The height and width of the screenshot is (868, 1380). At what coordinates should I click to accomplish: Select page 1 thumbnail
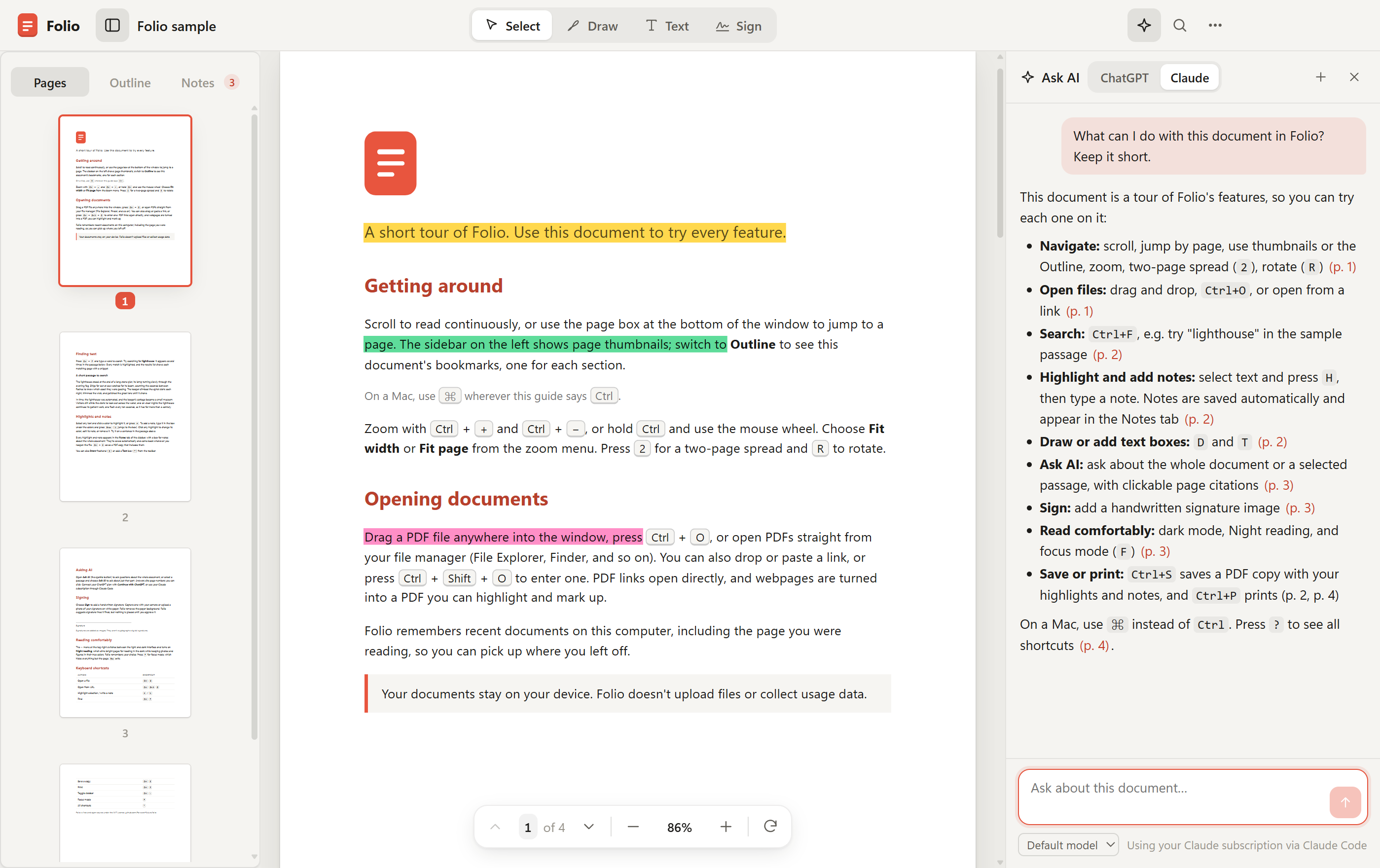click(125, 201)
